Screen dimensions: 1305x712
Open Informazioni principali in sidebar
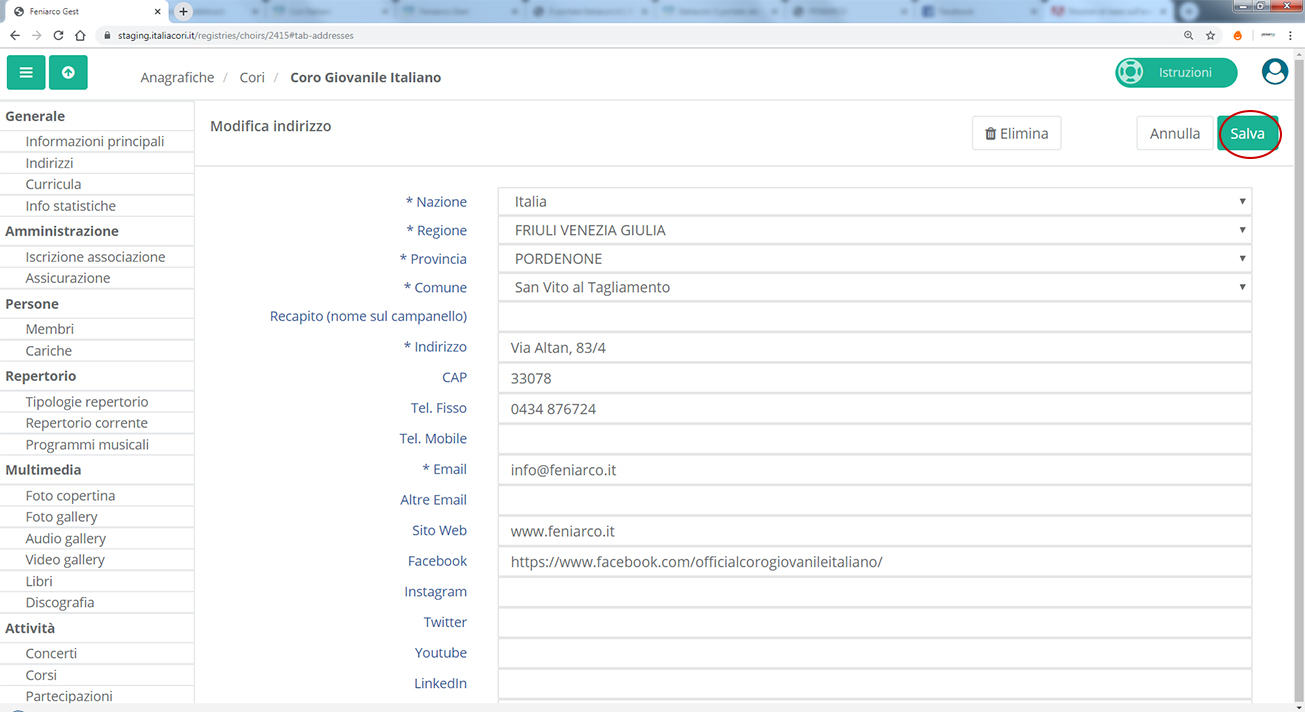click(x=95, y=141)
